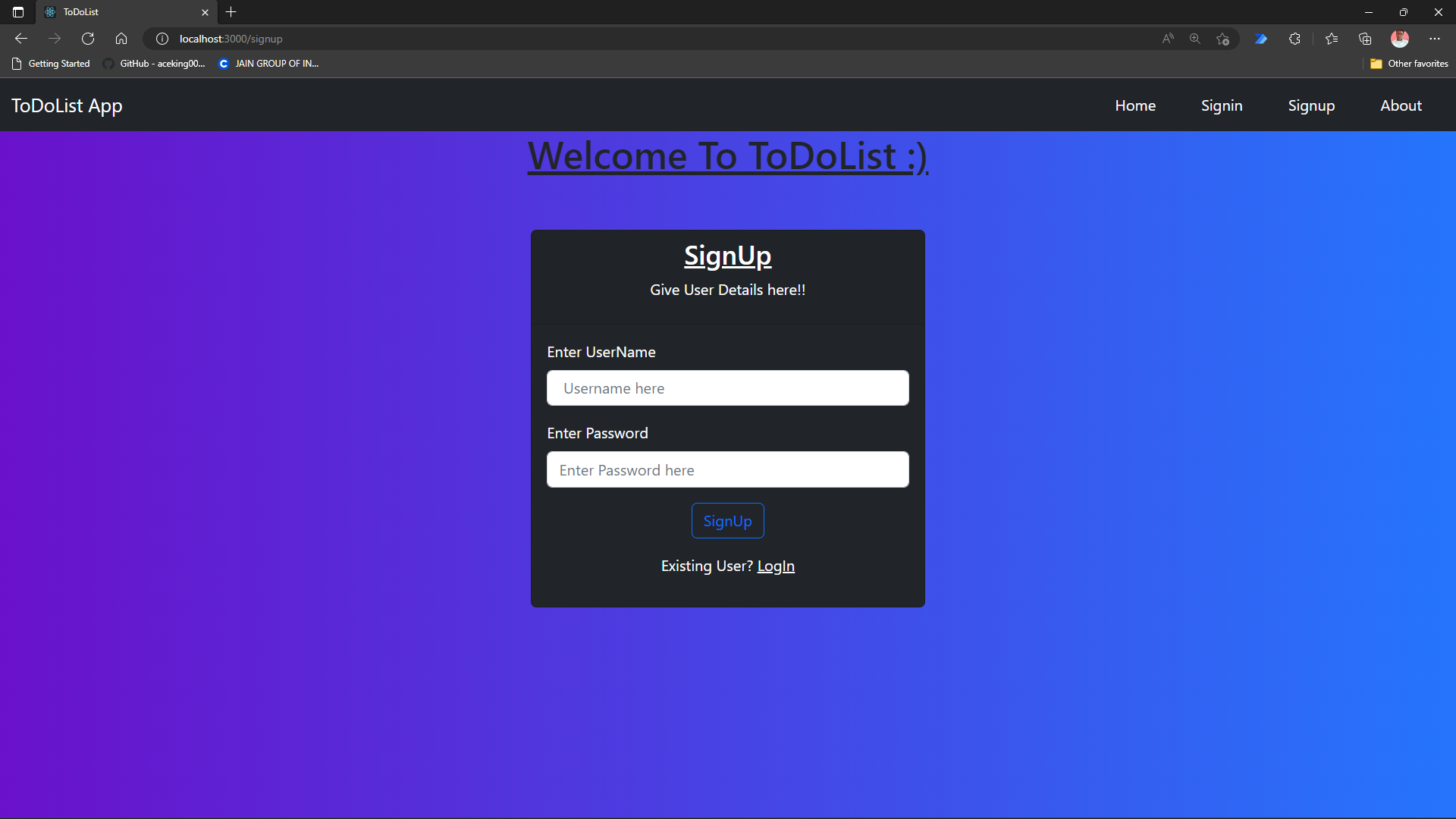Select the About navigation item
The image size is (1456, 819).
click(1401, 105)
